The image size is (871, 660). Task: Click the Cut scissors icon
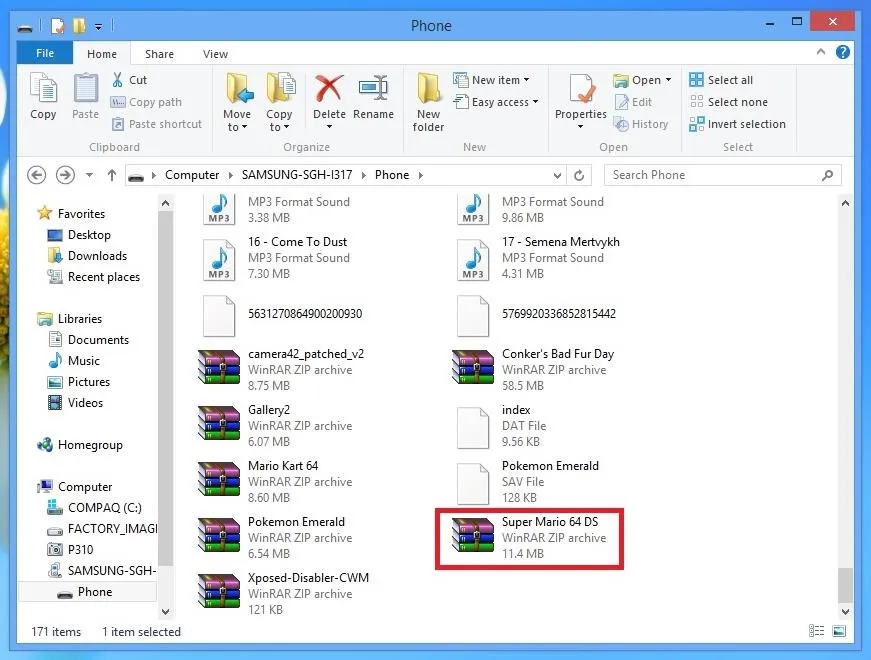(x=117, y=80)
